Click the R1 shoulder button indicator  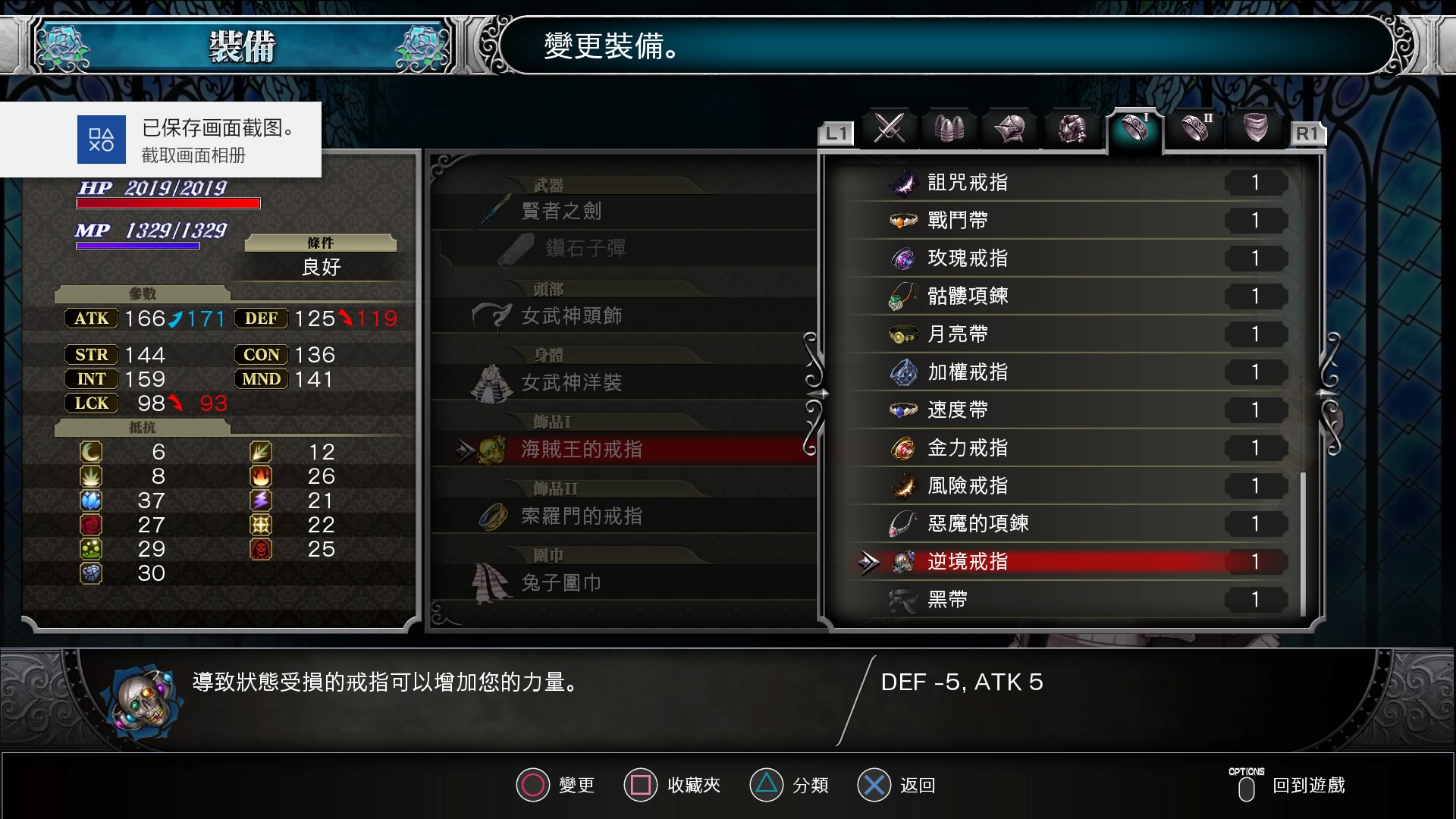point(1307,133)
